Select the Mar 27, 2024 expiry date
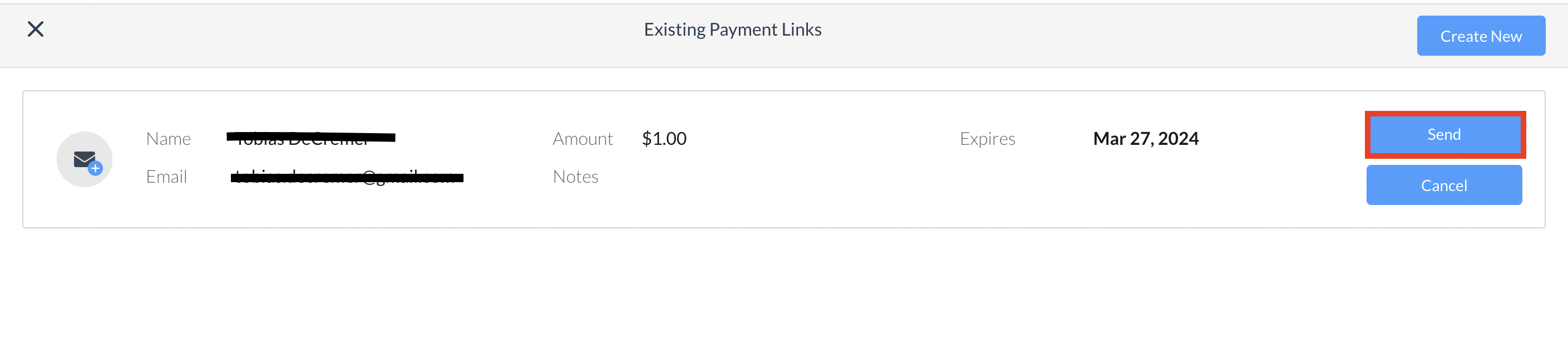This screenshot has width=1568, height=361. (1145, 139)
